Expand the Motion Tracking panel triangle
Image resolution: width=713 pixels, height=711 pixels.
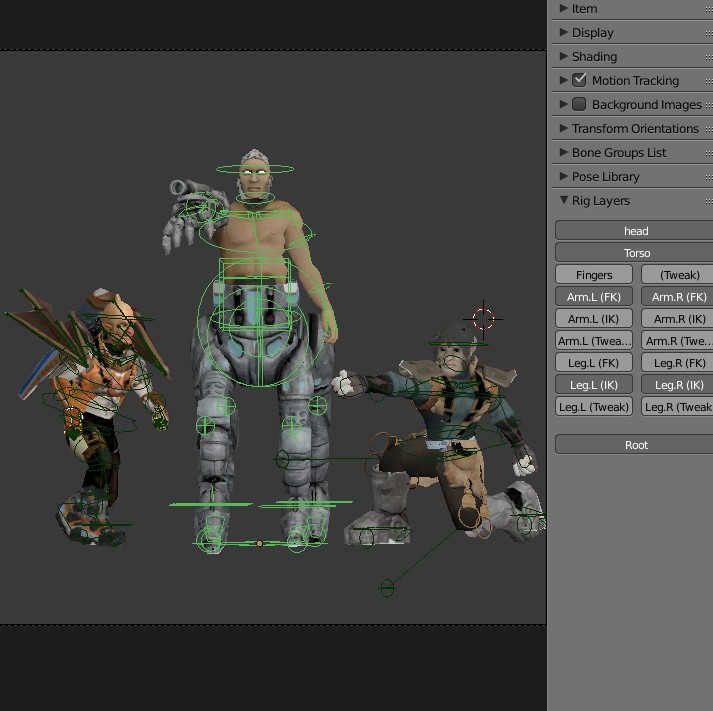(x=563, y=80)
